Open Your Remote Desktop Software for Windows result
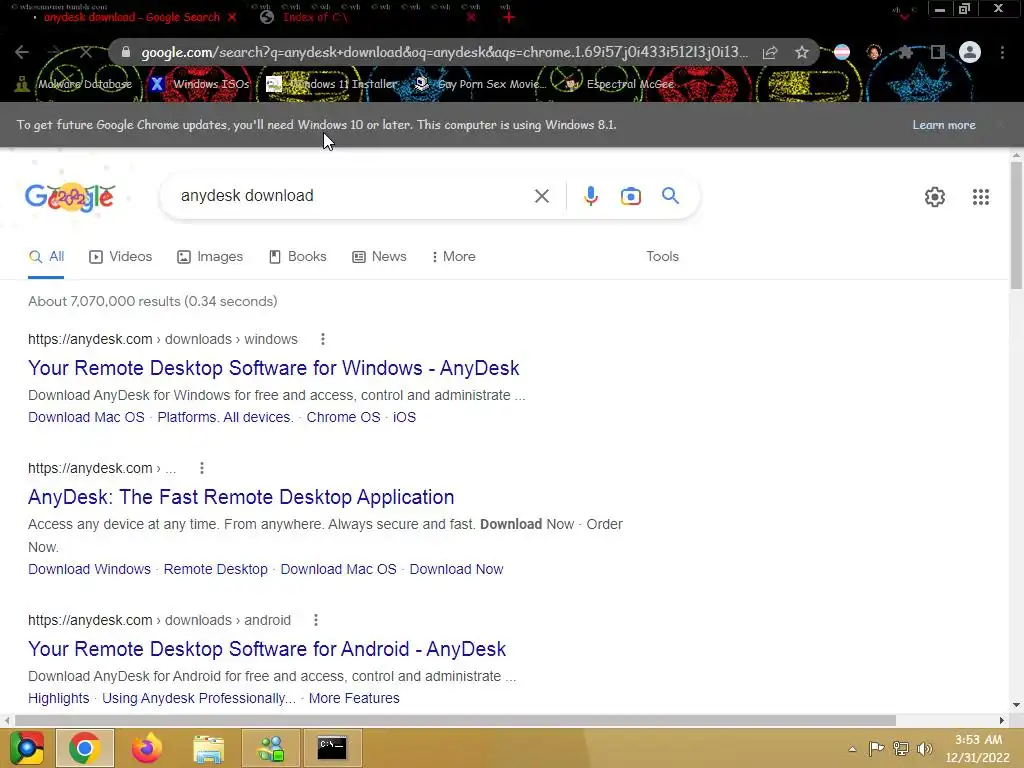This screenshot has height=768, width=1024. tap(274, 368)
